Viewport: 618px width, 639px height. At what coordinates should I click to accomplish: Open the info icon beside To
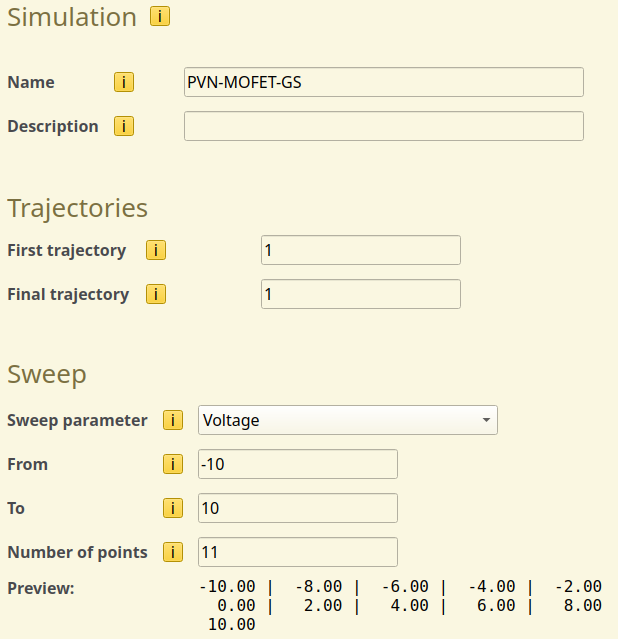[173, 508]
